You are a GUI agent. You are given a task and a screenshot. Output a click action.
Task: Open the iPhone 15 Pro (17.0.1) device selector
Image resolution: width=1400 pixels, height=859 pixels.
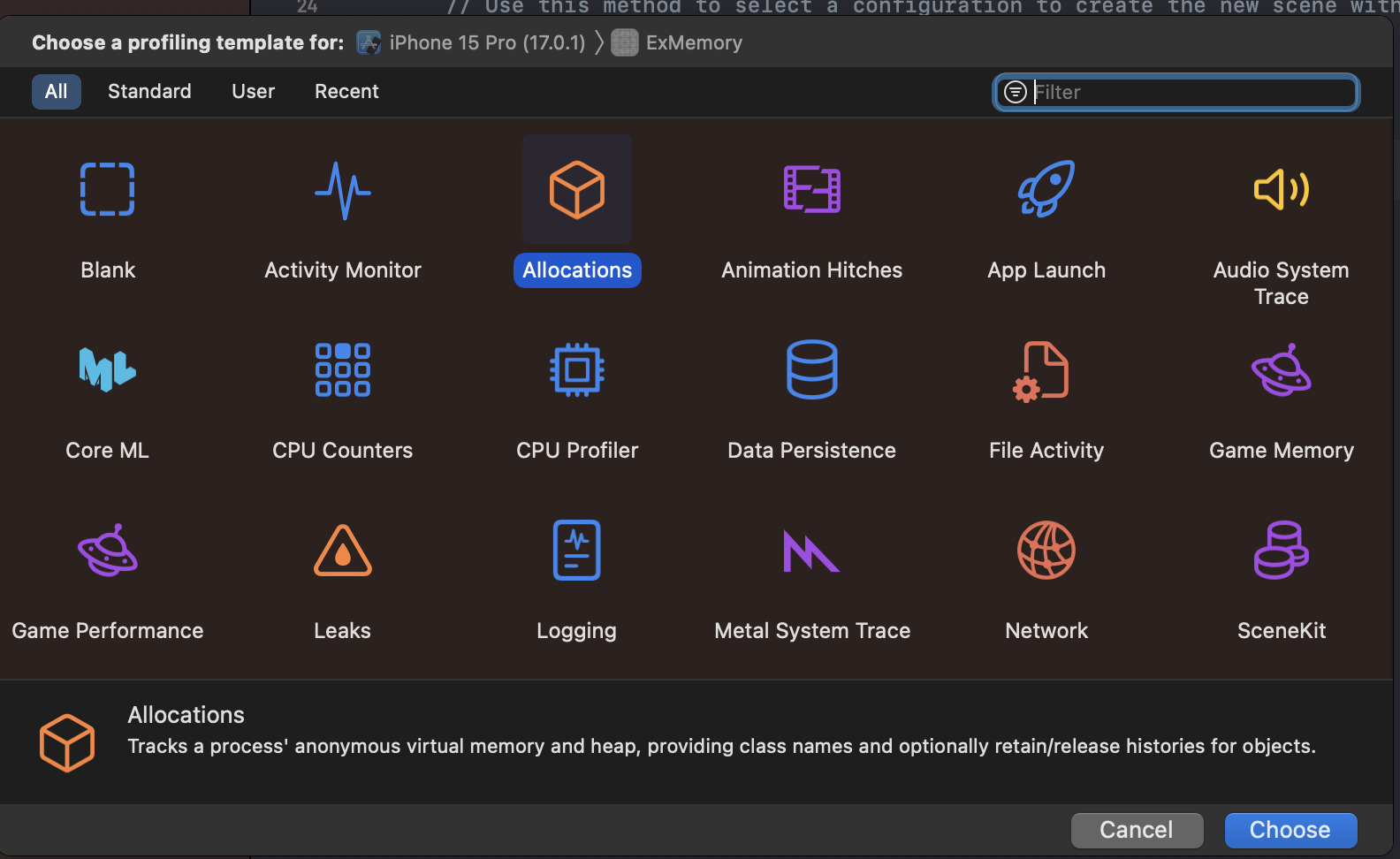[x=471, y=42]
